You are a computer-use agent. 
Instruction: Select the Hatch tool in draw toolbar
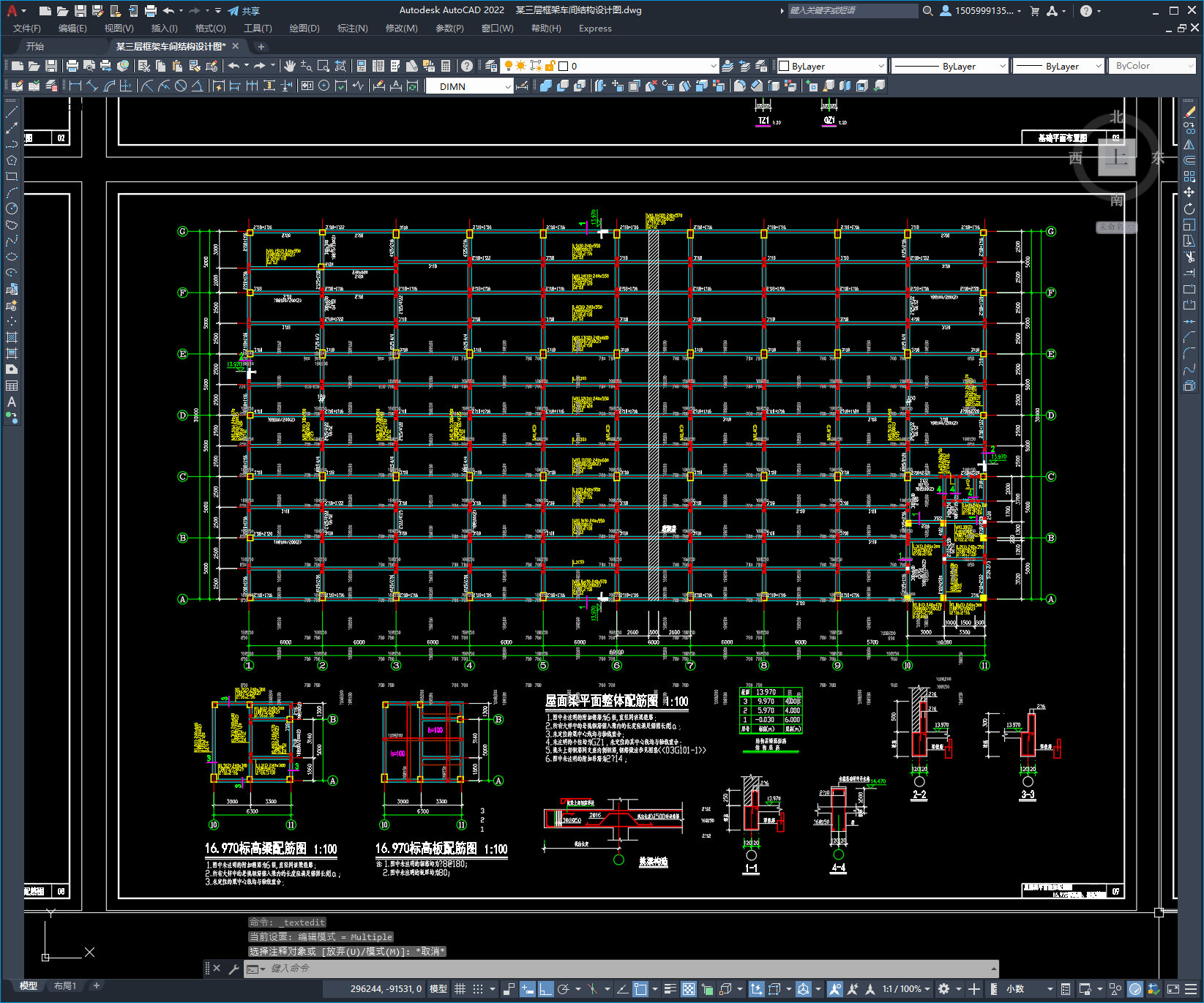point(12,337)
